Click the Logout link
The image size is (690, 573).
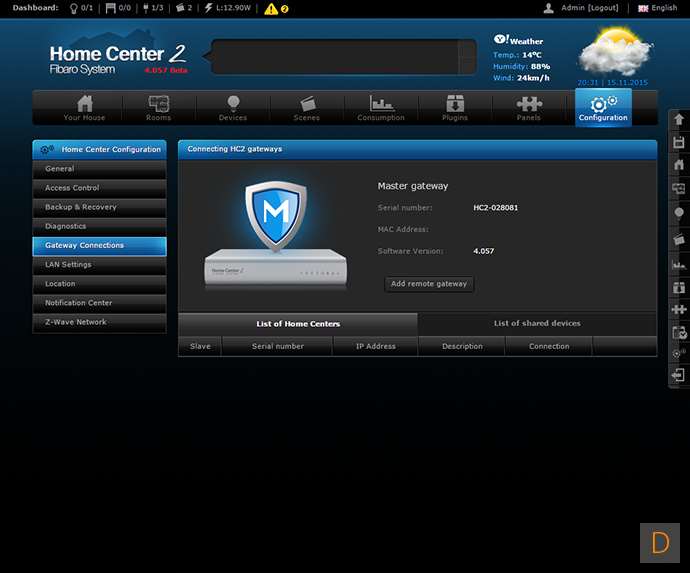tap(603, 8)
